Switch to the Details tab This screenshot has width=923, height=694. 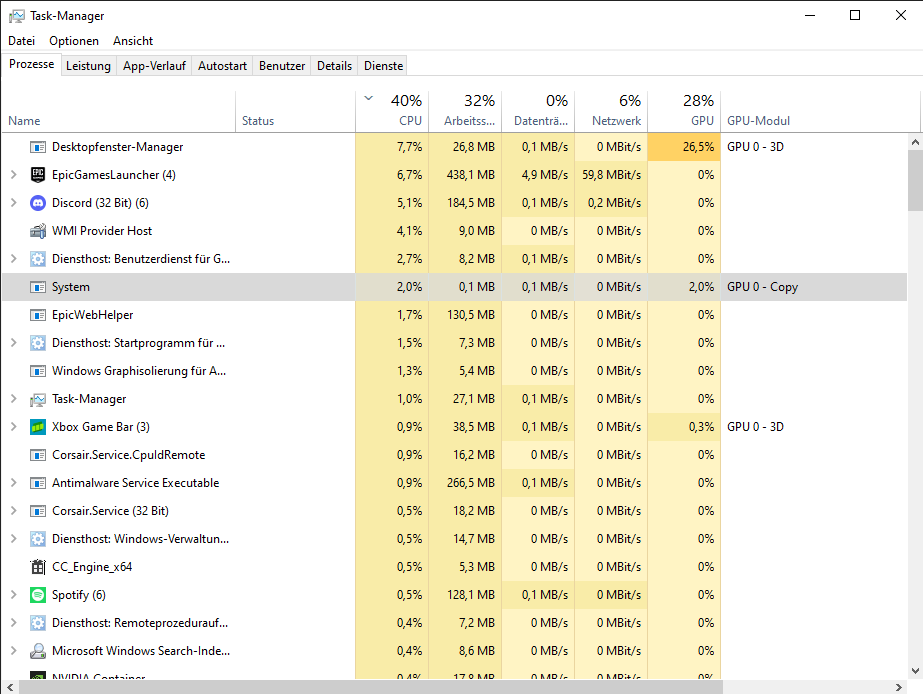click(334, 66)
